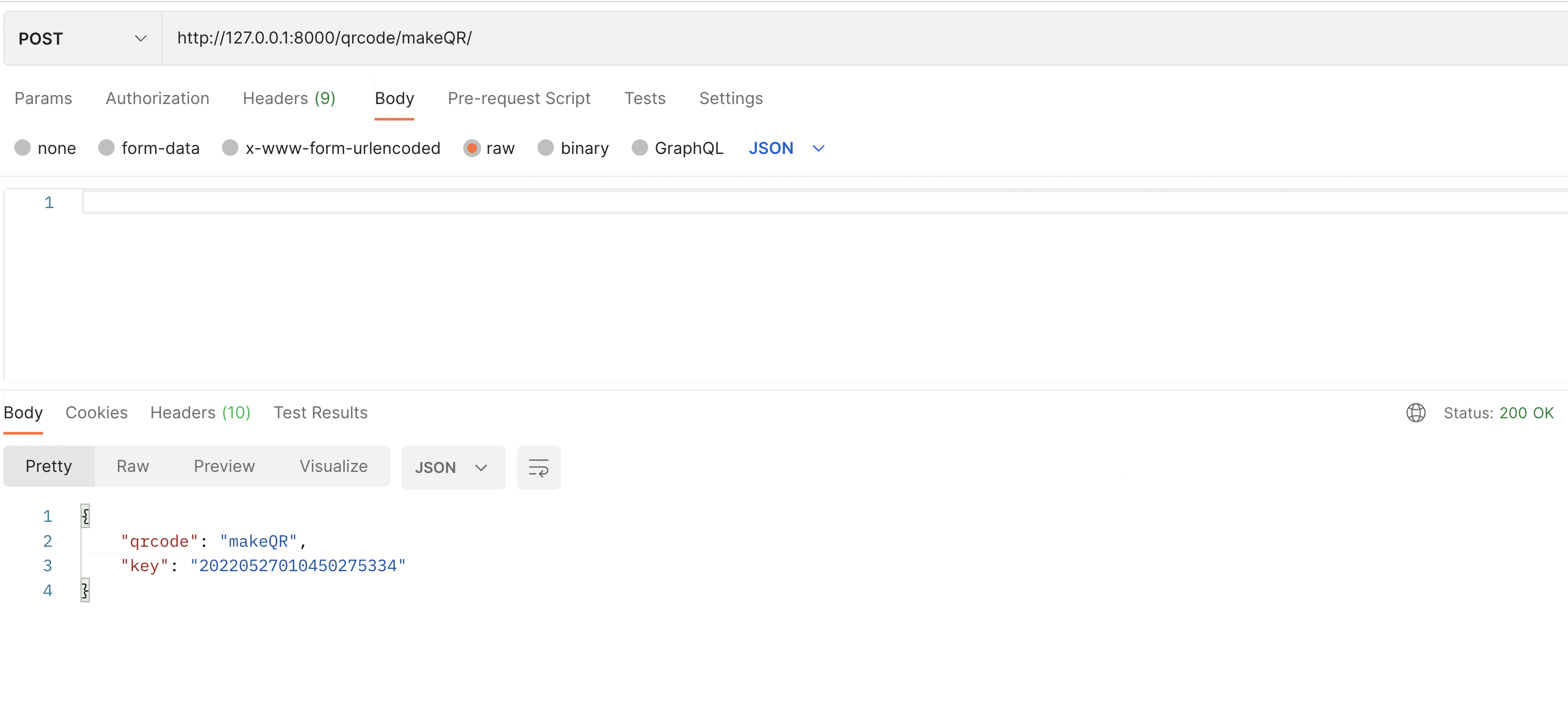Open request Headers (9) tab
Image resolution: width=1568 pixels, height=706 pixels.
tap(288, 98)
